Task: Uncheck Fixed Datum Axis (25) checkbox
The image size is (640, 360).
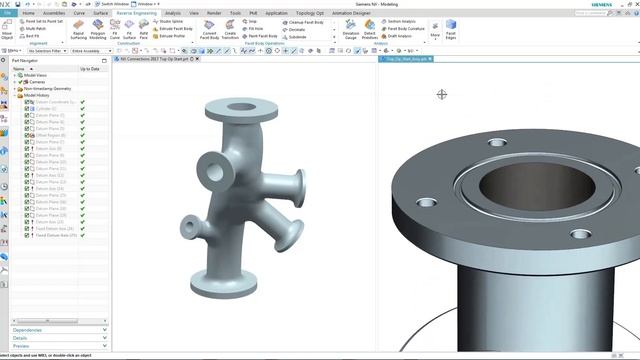Action: (27, 236)
